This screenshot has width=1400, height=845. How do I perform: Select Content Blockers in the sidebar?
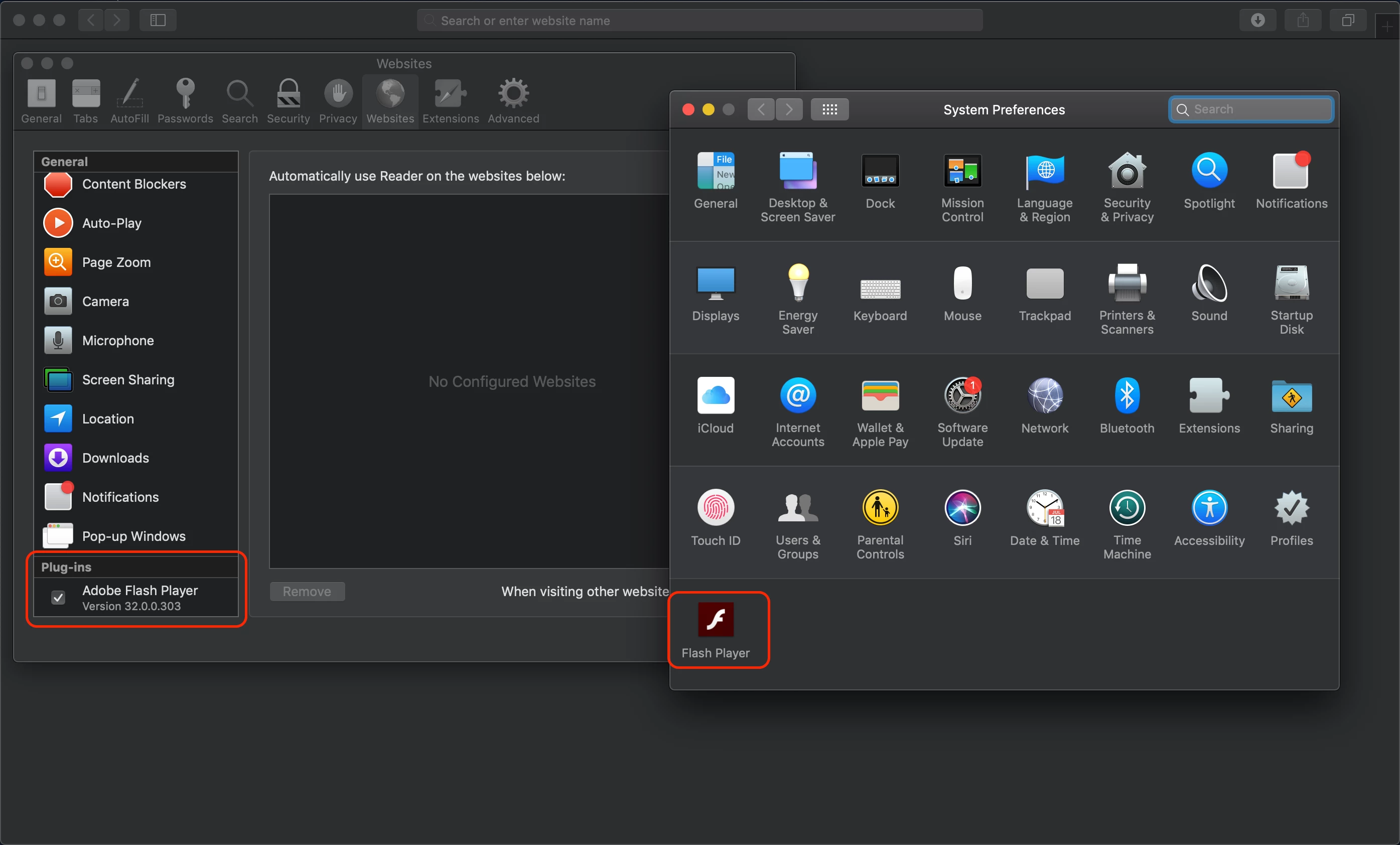[x=133, y=184]
